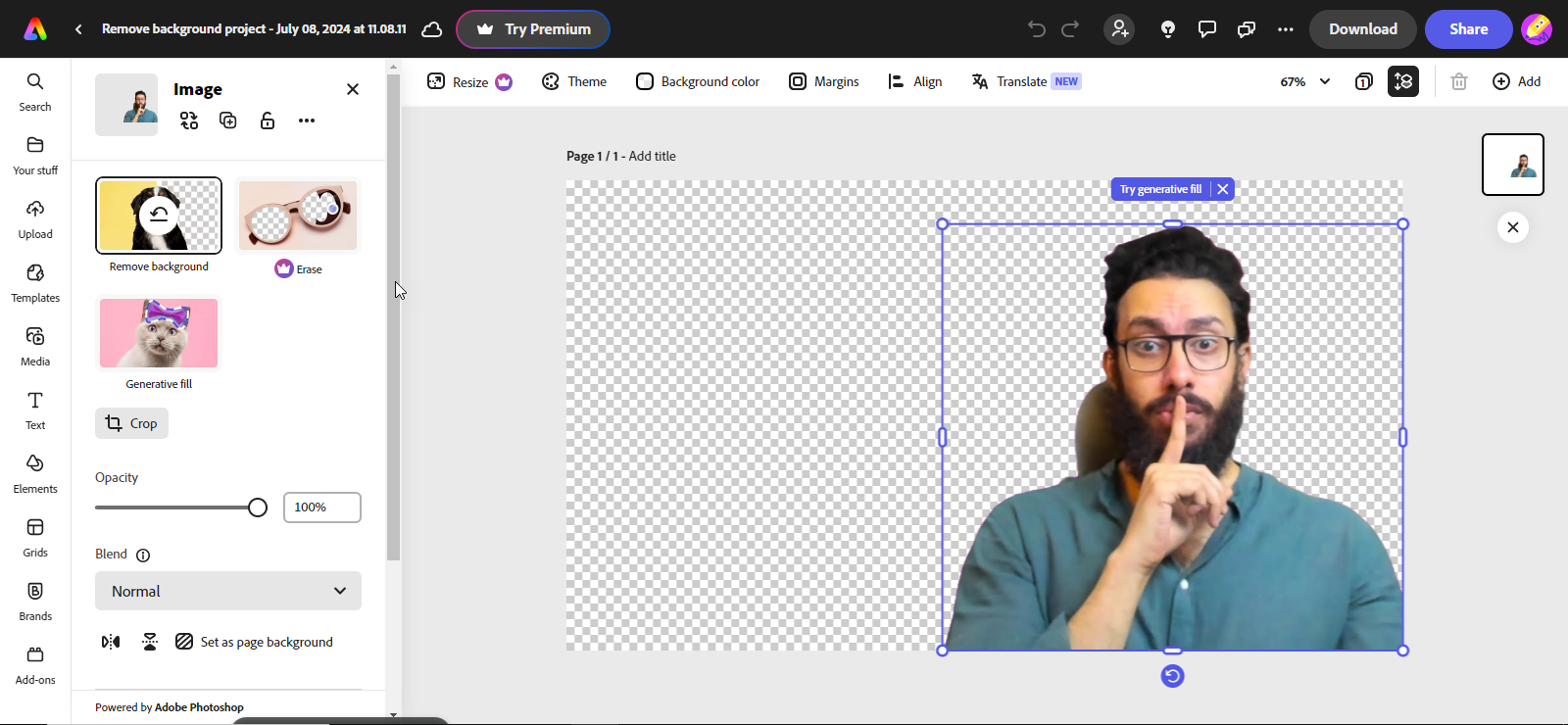Open Background color option
The height and width of the screenshot is (725, 1568).
point(698,81)
